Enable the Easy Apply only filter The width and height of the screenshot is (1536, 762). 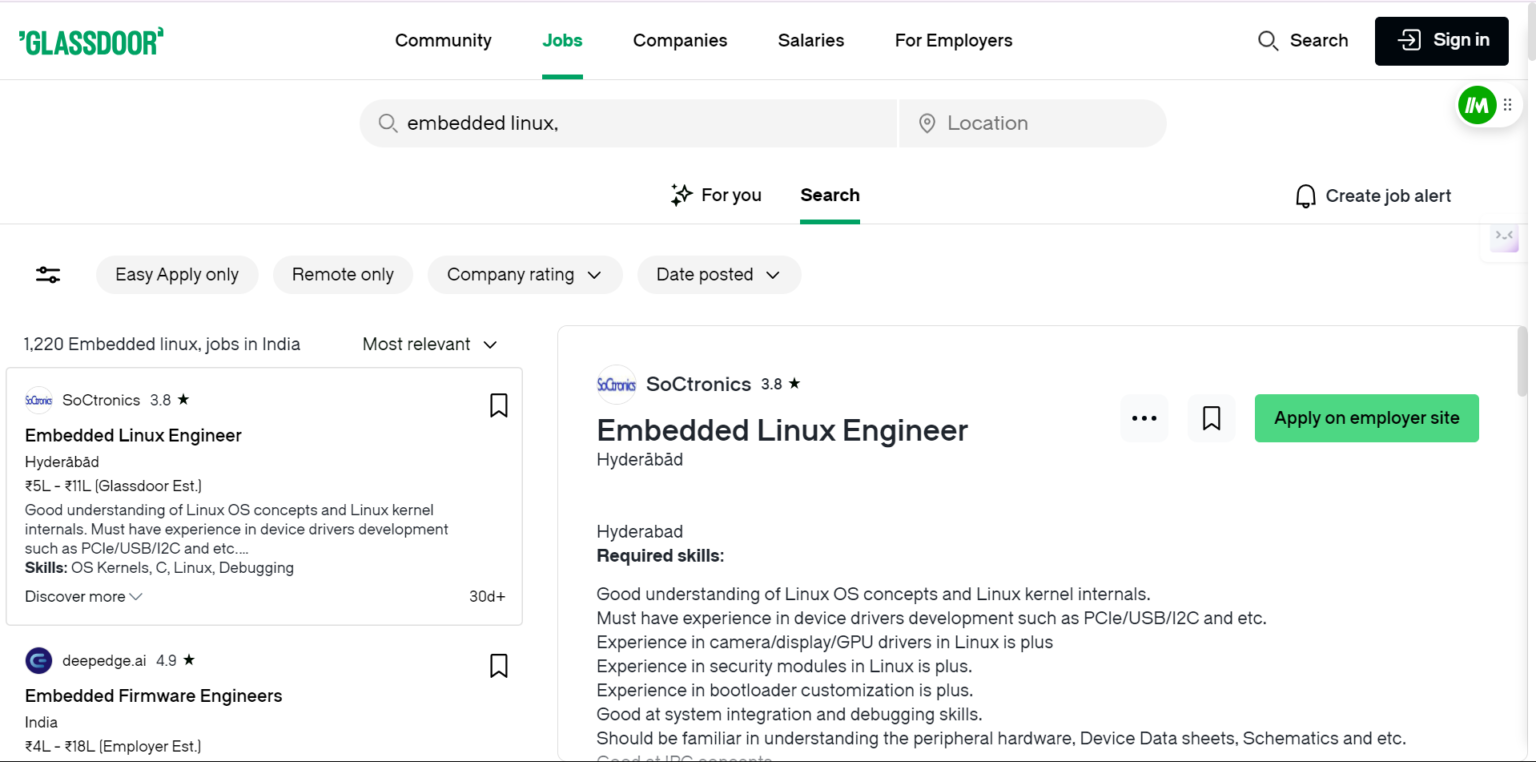click(x=177, y=274)
